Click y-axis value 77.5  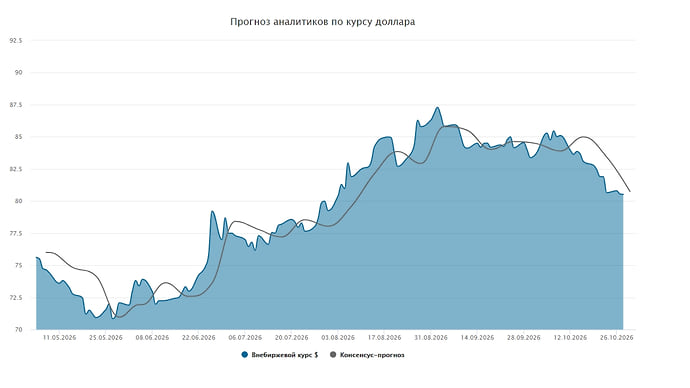pos(16,233)
